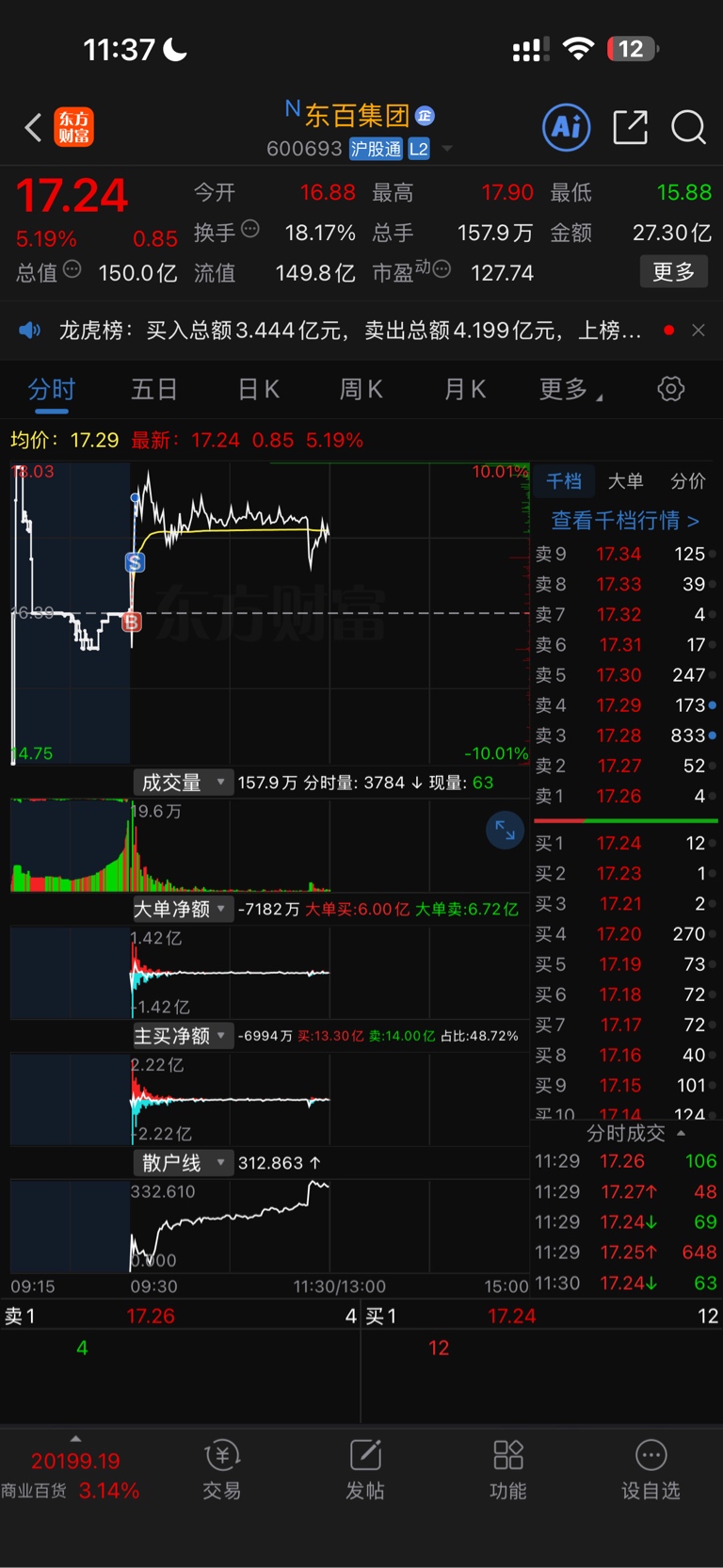Open chart settings gear icon
This screenshot has height=1568, width=723.
pyautogui.click(x=670, y=389)
